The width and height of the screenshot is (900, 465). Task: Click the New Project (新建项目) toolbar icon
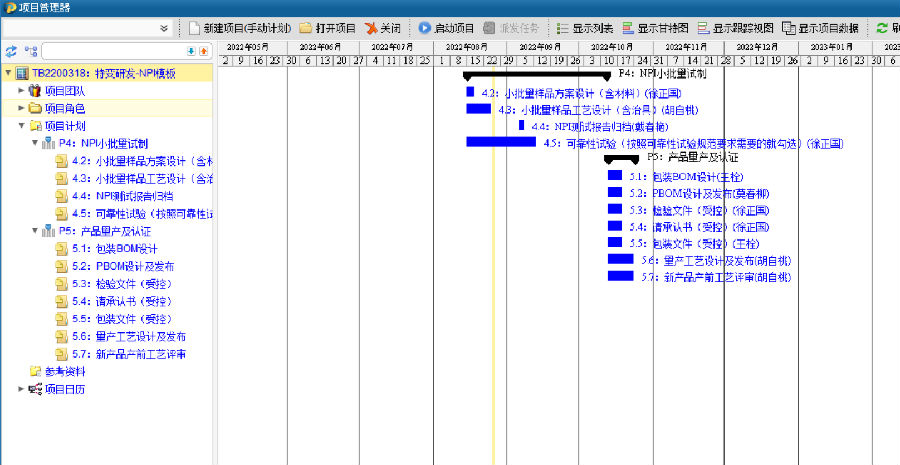195,28
